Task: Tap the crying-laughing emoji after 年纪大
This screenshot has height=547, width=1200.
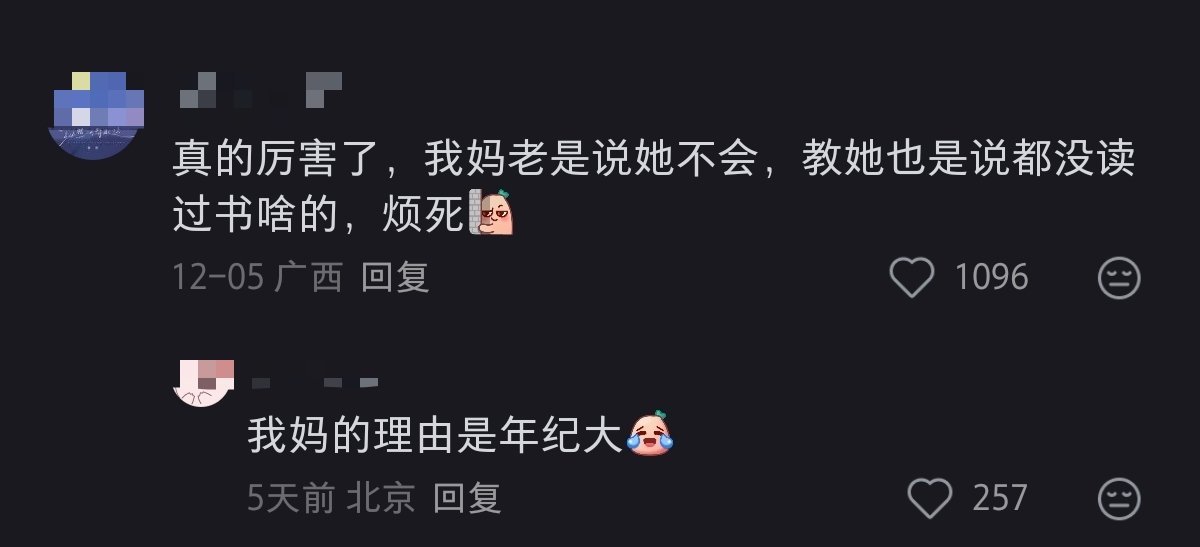Action: (x=650, y=432)
